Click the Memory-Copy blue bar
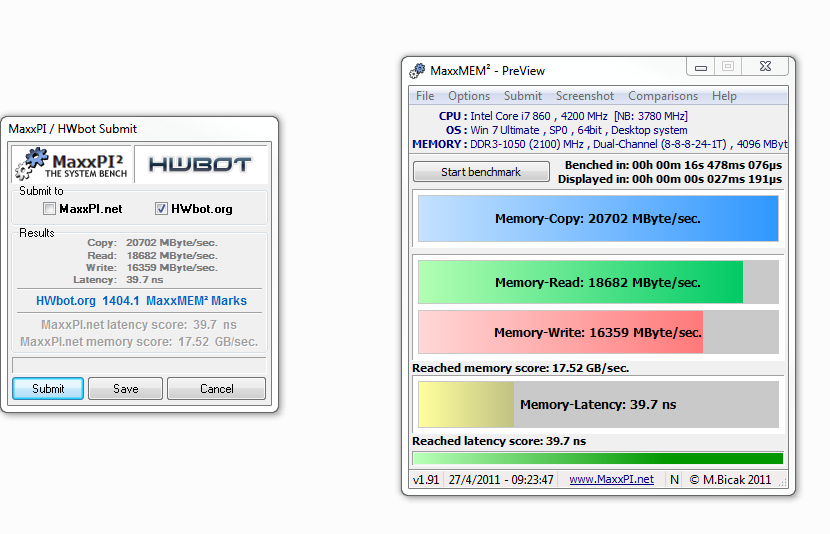This screenshot has width=830, height=534. coord(598,219)
